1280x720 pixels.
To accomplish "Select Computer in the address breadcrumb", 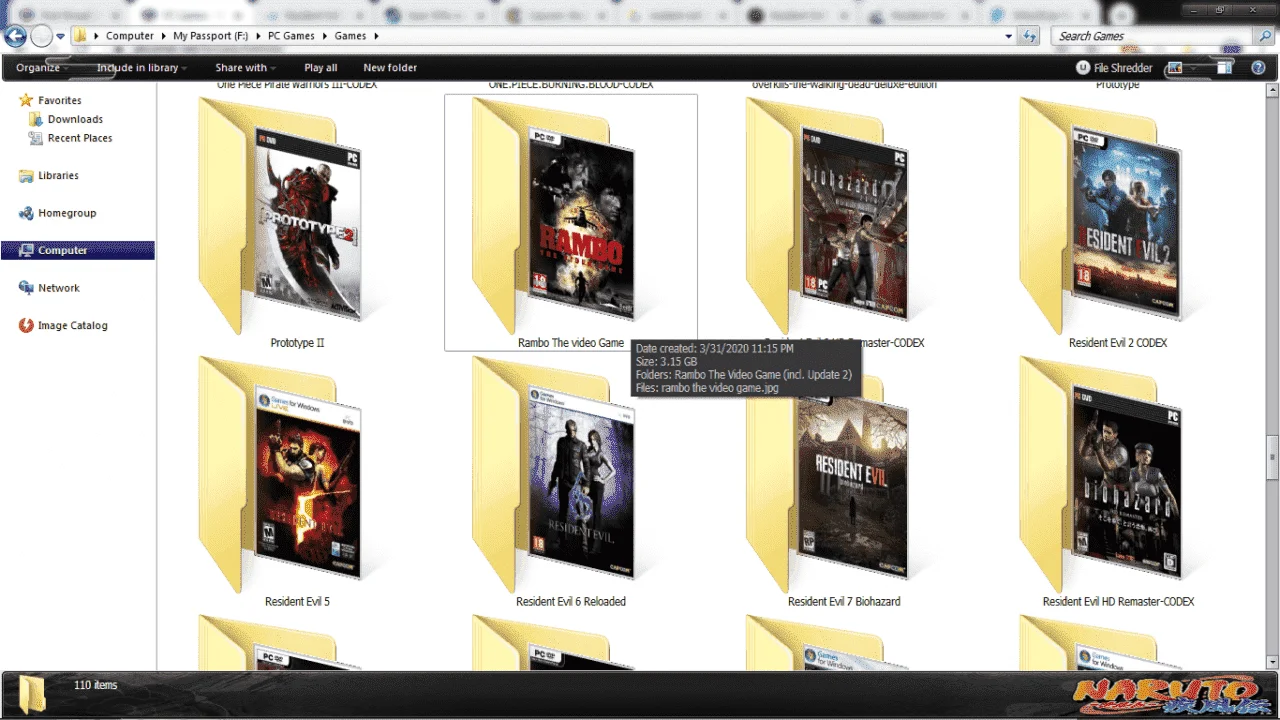I will 130,36.
